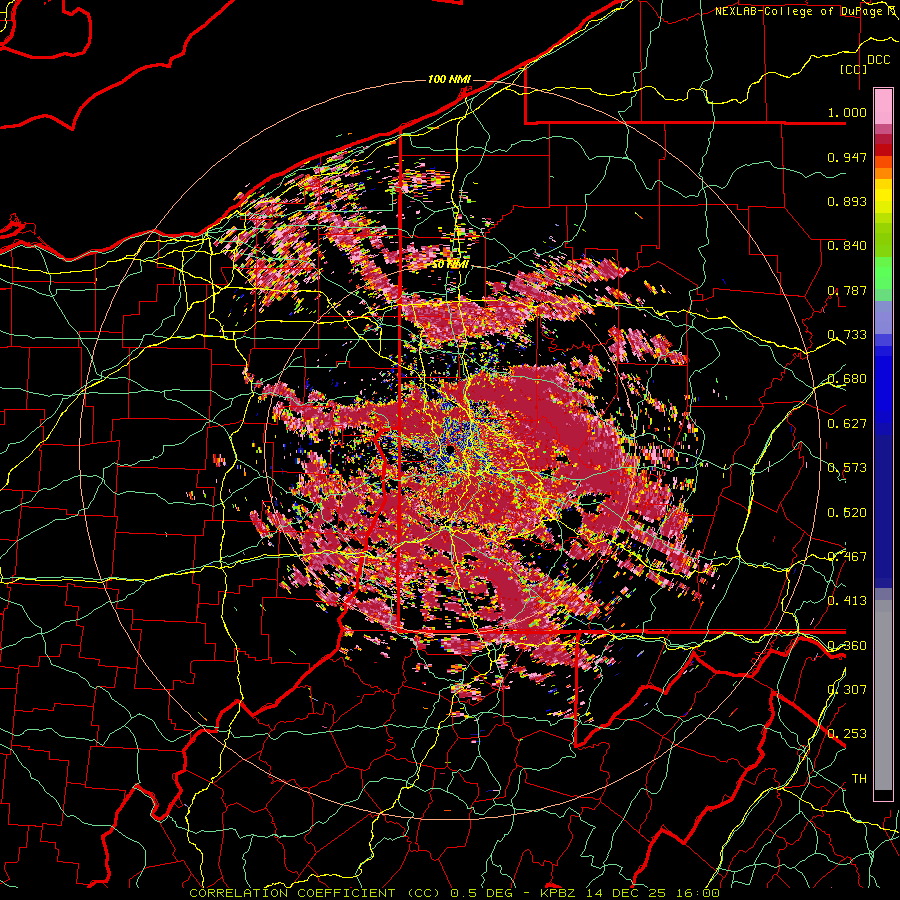Select the 0.253 scale value
The height and width of the screenshot is (900, 900).
click(x=847, y=734)
